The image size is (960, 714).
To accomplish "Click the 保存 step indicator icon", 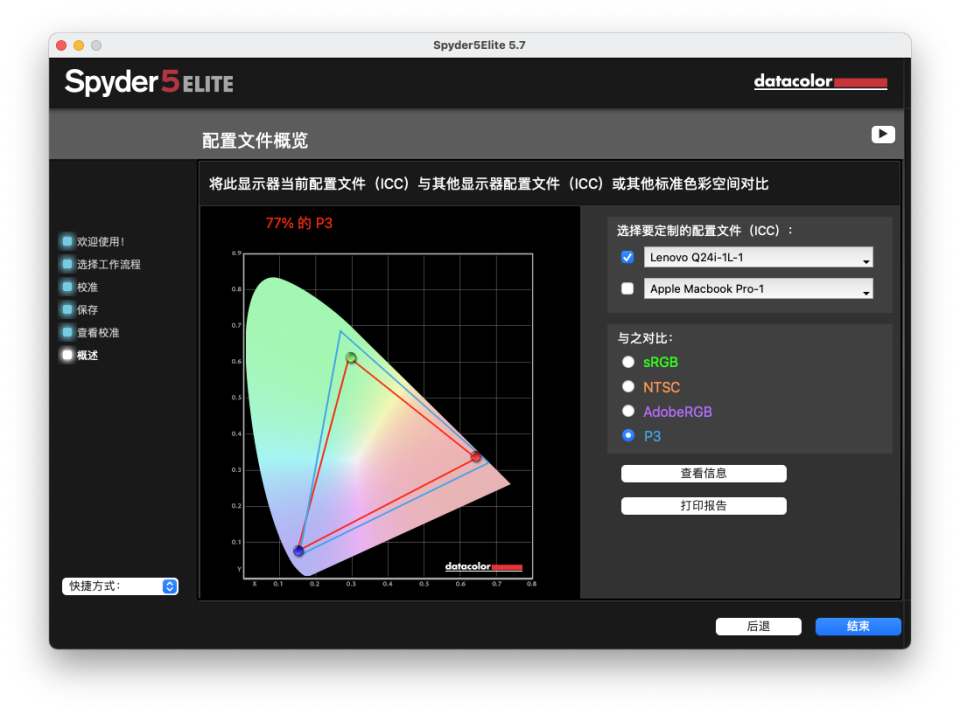I will pyautogui.click(x=67, y=309).
